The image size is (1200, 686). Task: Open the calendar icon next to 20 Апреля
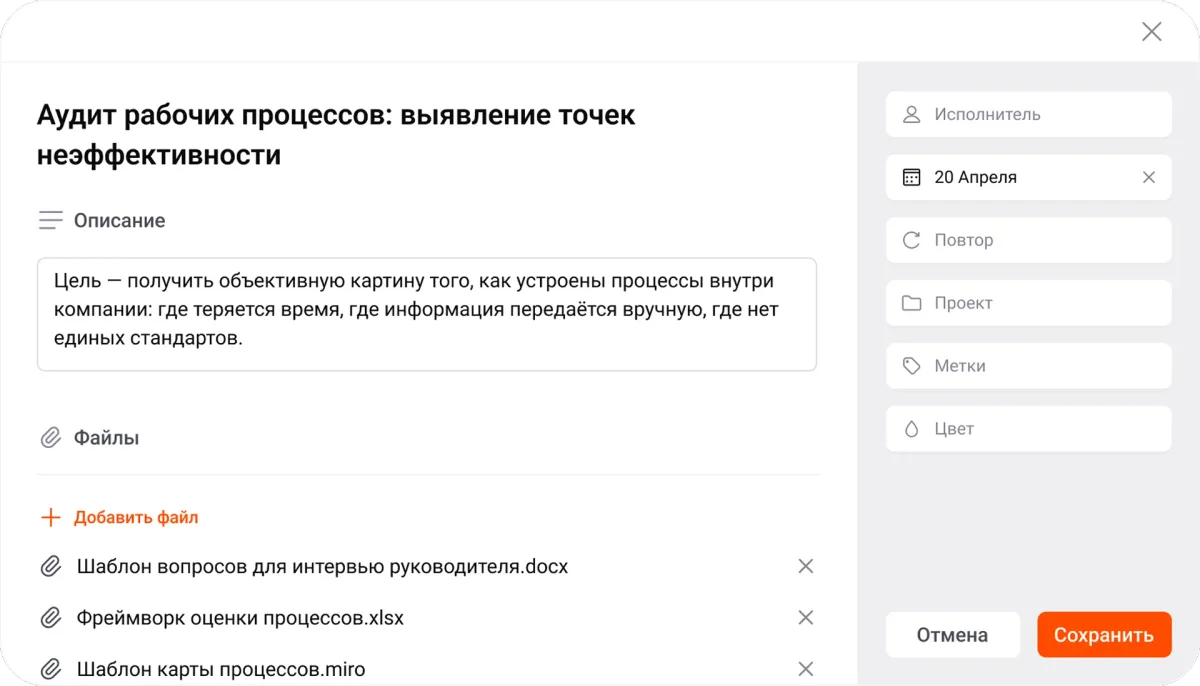click(x=911, y=177)
